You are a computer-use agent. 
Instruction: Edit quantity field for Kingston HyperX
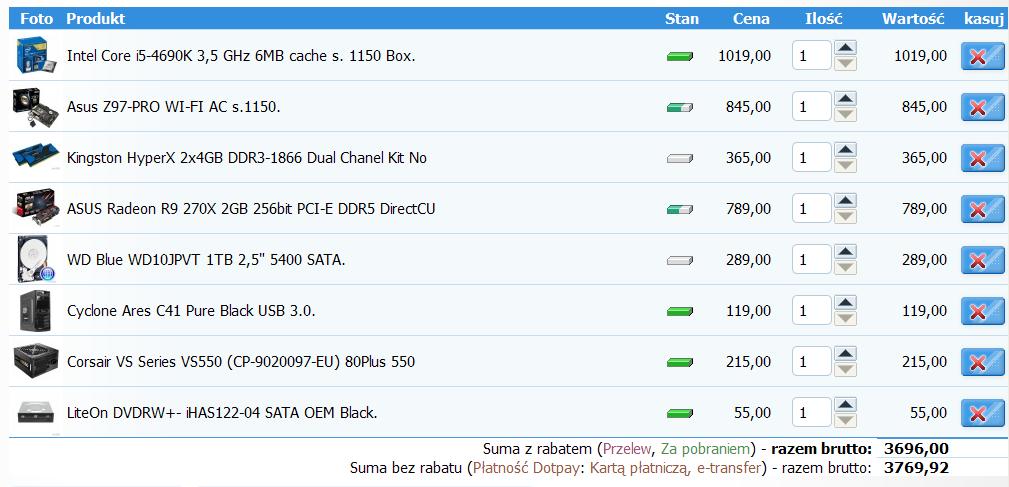[811, 158]
